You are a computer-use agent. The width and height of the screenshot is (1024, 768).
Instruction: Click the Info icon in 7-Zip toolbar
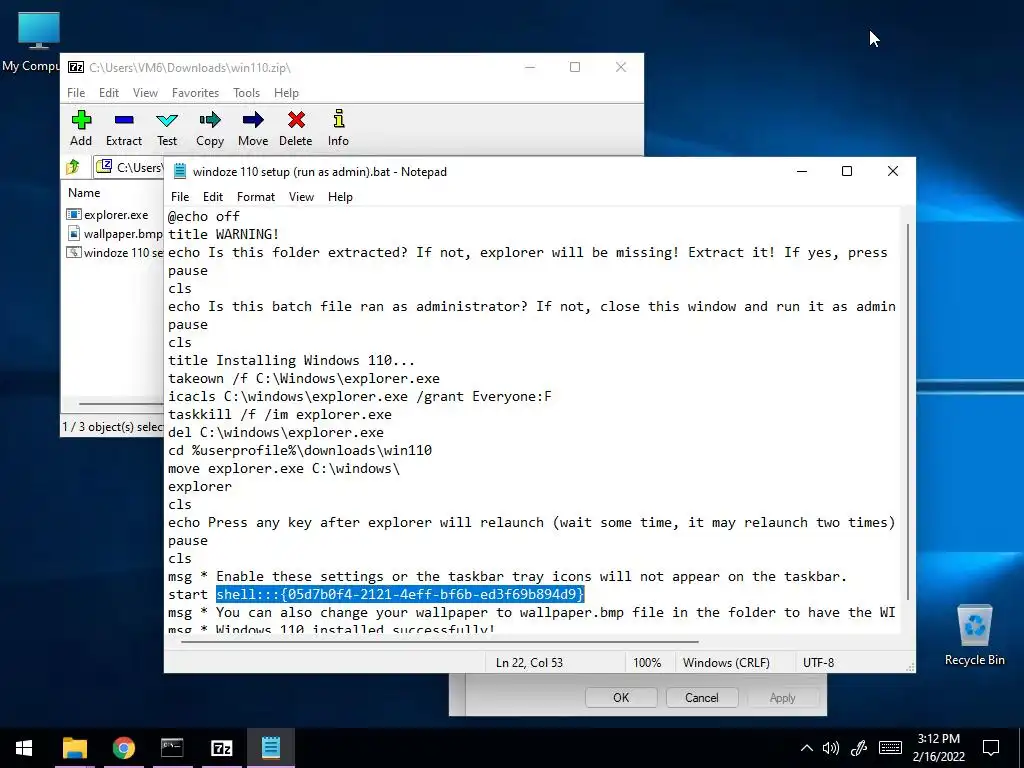pos(338,129)
